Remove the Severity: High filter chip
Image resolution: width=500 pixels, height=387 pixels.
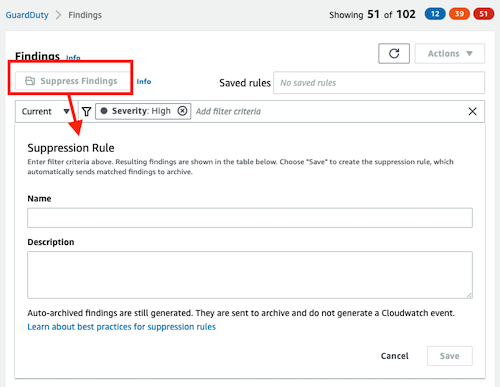[182, 111]
